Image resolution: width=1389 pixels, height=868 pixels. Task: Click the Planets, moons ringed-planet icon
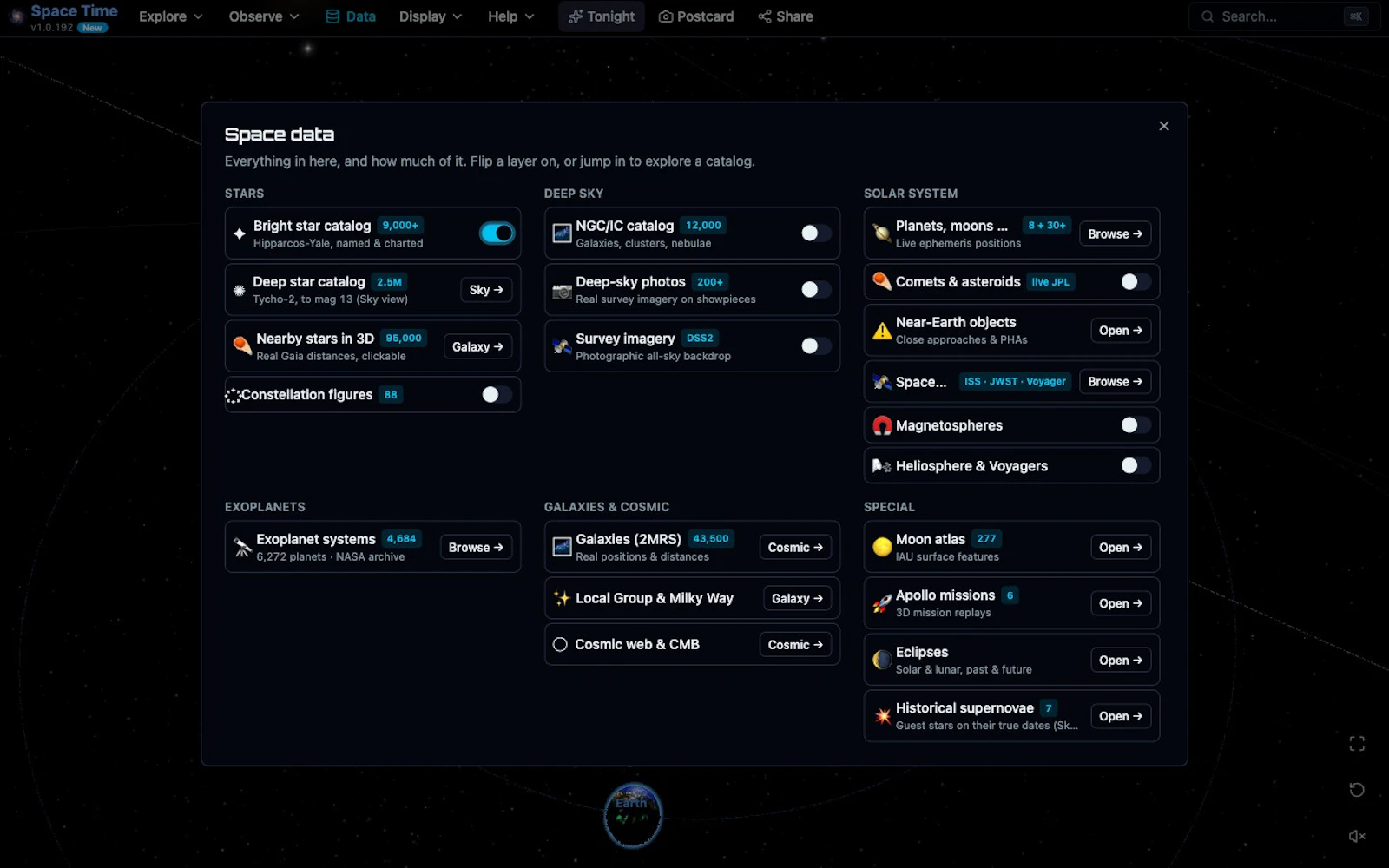point(882,233)
